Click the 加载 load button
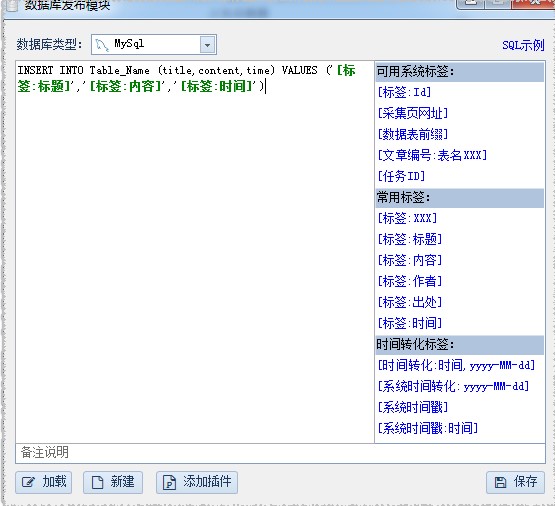This screenshot has width=555, height=506. (x=44, y=482)
